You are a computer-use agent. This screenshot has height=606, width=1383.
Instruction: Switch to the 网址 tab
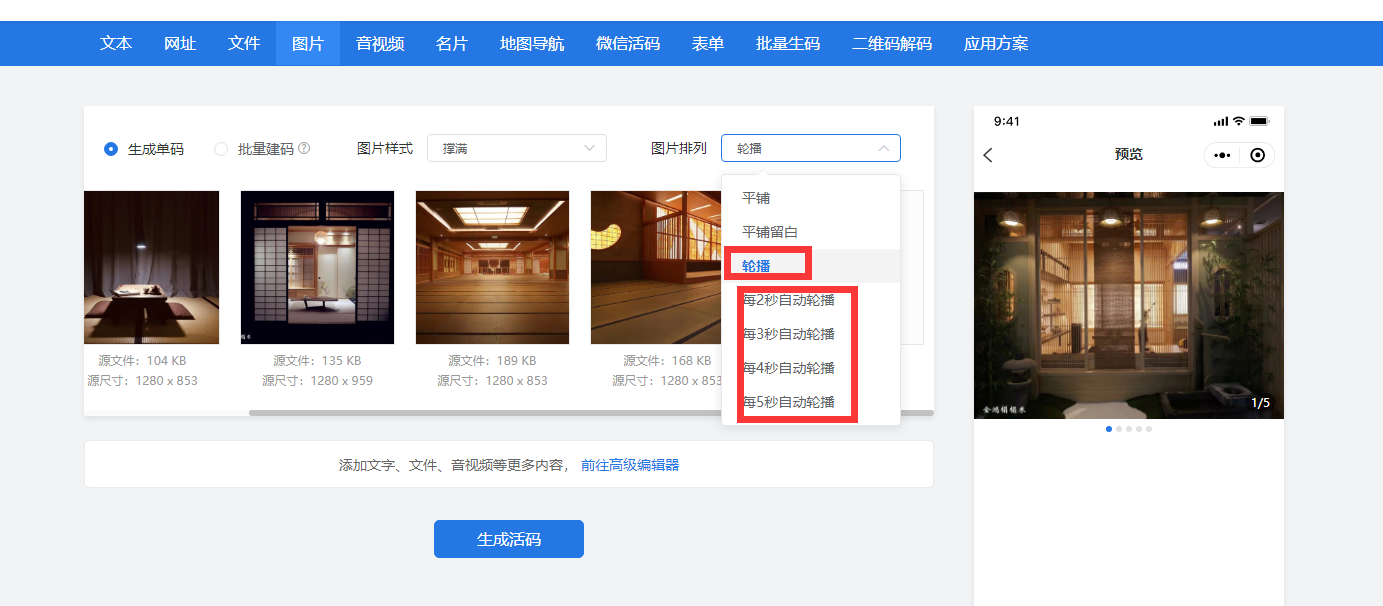180,44
